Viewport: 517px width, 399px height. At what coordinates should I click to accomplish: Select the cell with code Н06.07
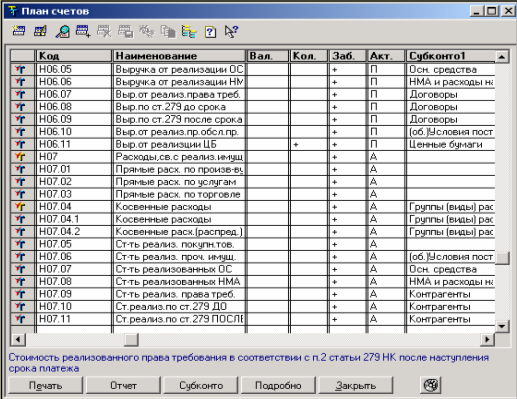[x=74, y=94]
